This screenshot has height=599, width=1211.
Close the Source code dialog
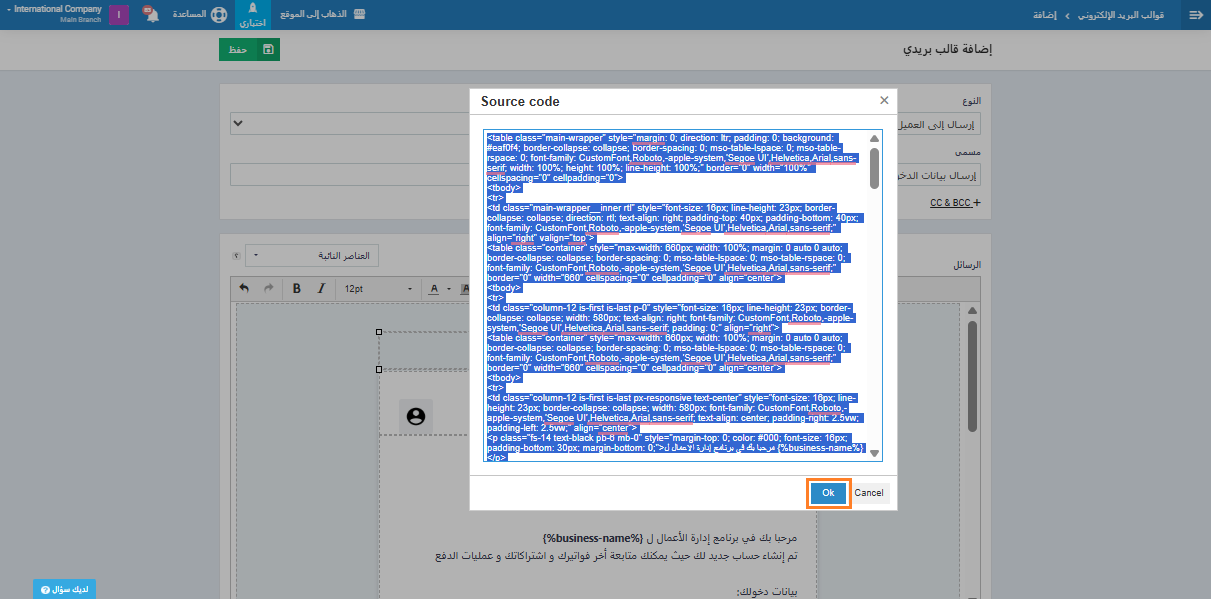(884, 101)
